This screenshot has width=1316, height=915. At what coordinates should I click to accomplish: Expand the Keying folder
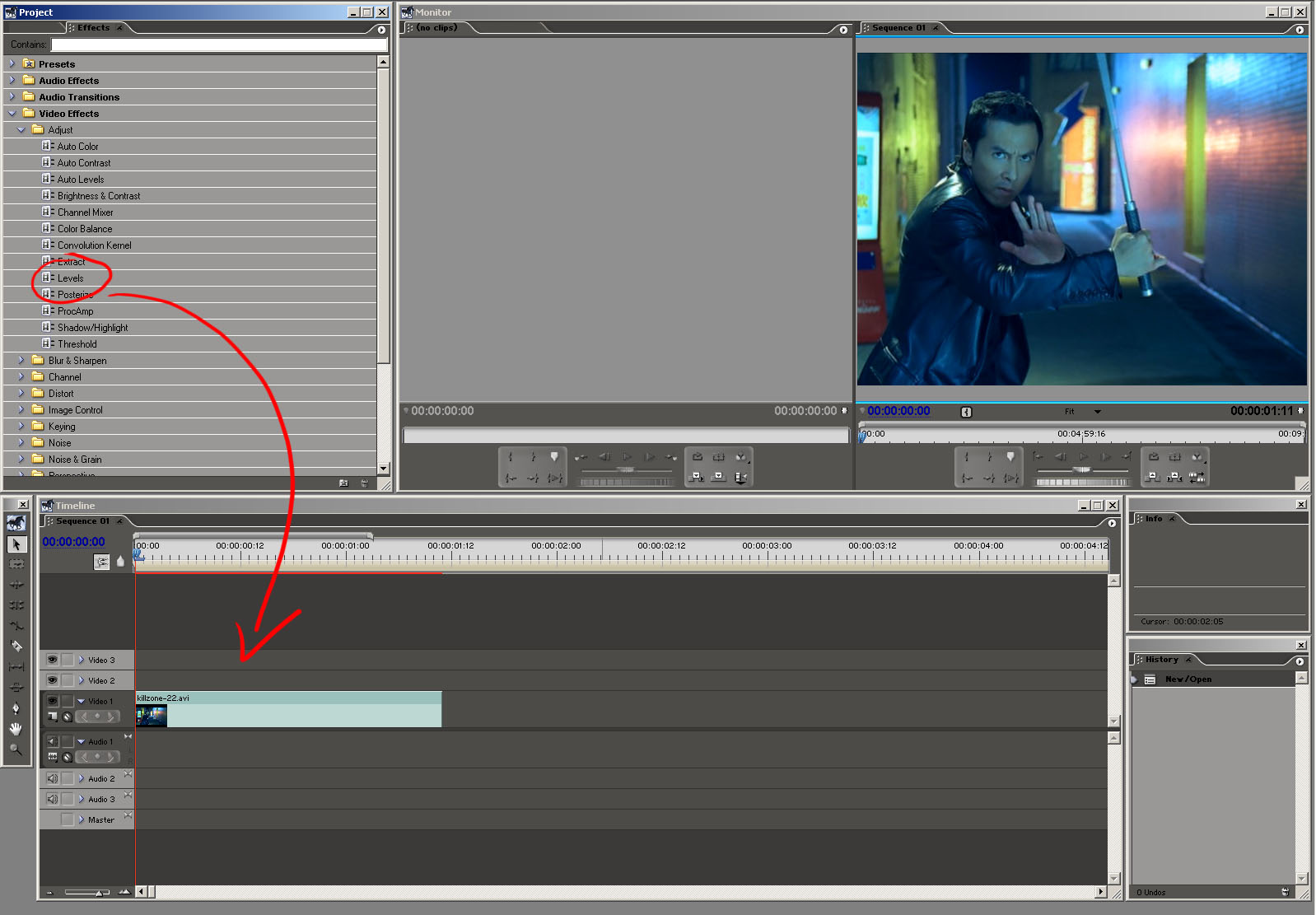tap(21, 426)
